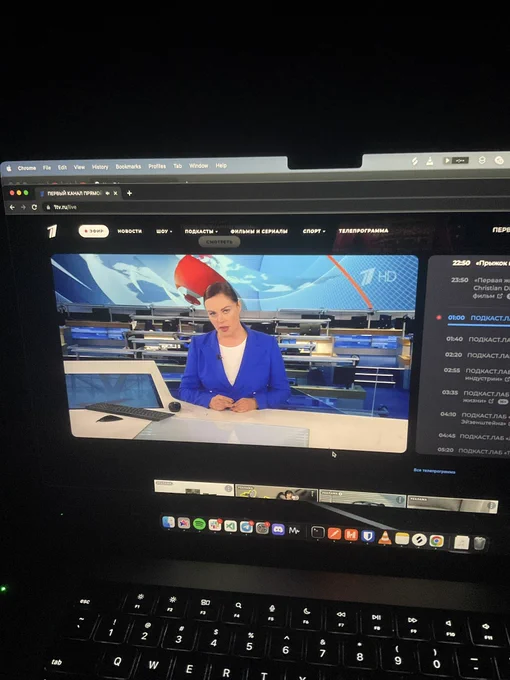Open Slack from the dock
This screenshot has width=510, height=680.
[x=215, y=525]
